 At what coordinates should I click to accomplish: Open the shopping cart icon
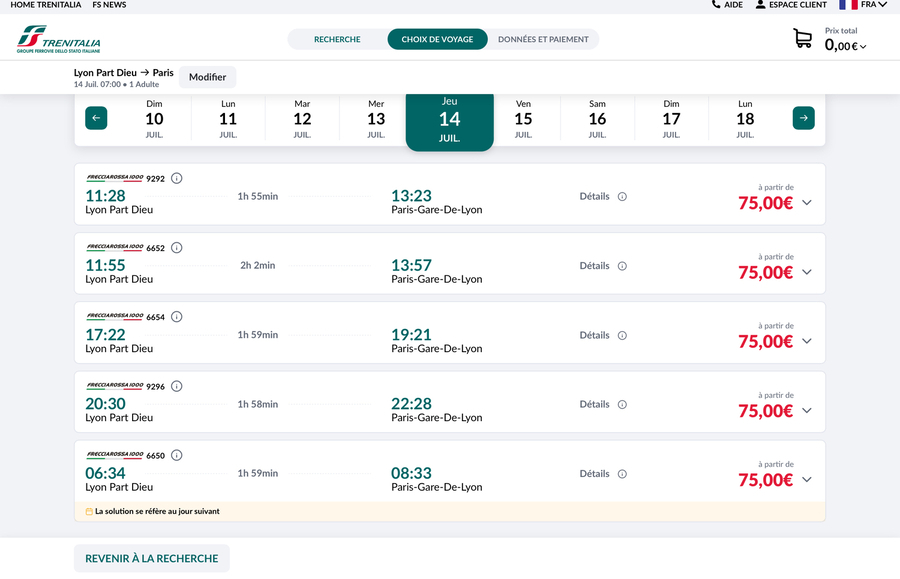pyautogui.click(x=802, y=39)
